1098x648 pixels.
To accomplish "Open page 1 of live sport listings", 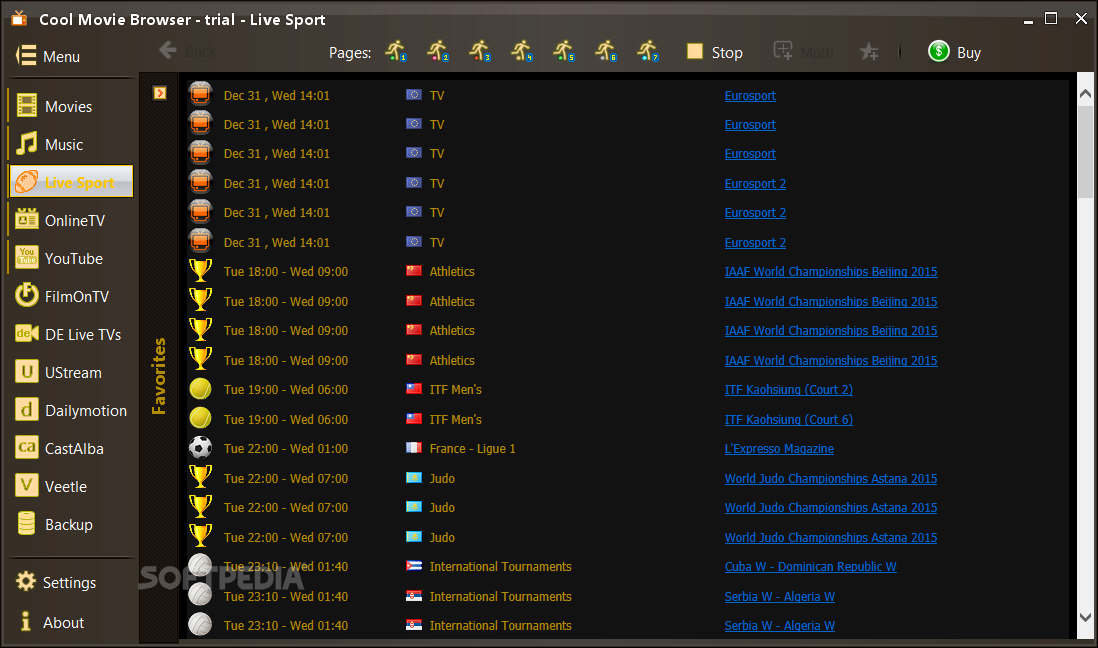I will click(396, 51).
